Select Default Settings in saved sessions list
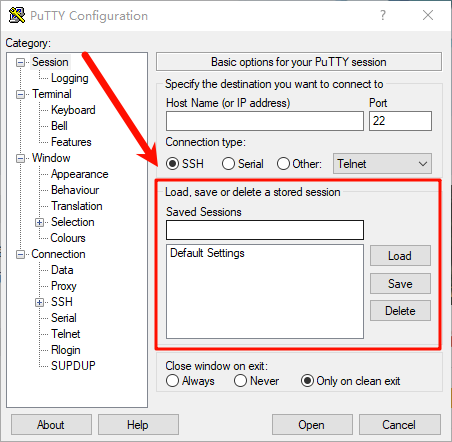The width and height of the screenshot is (452, 442). click(207, 253)
